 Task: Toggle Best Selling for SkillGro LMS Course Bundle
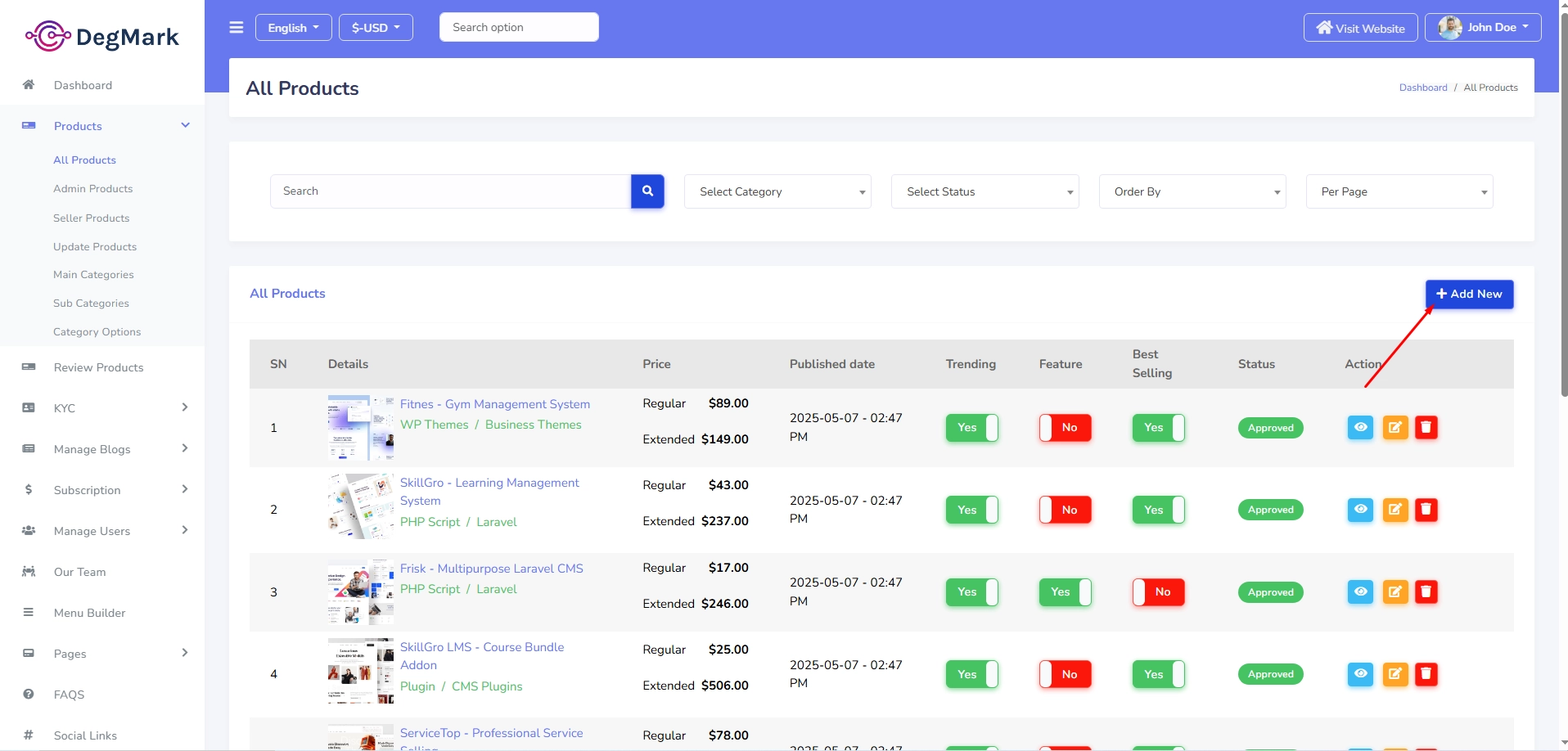tap(1158, 674)
